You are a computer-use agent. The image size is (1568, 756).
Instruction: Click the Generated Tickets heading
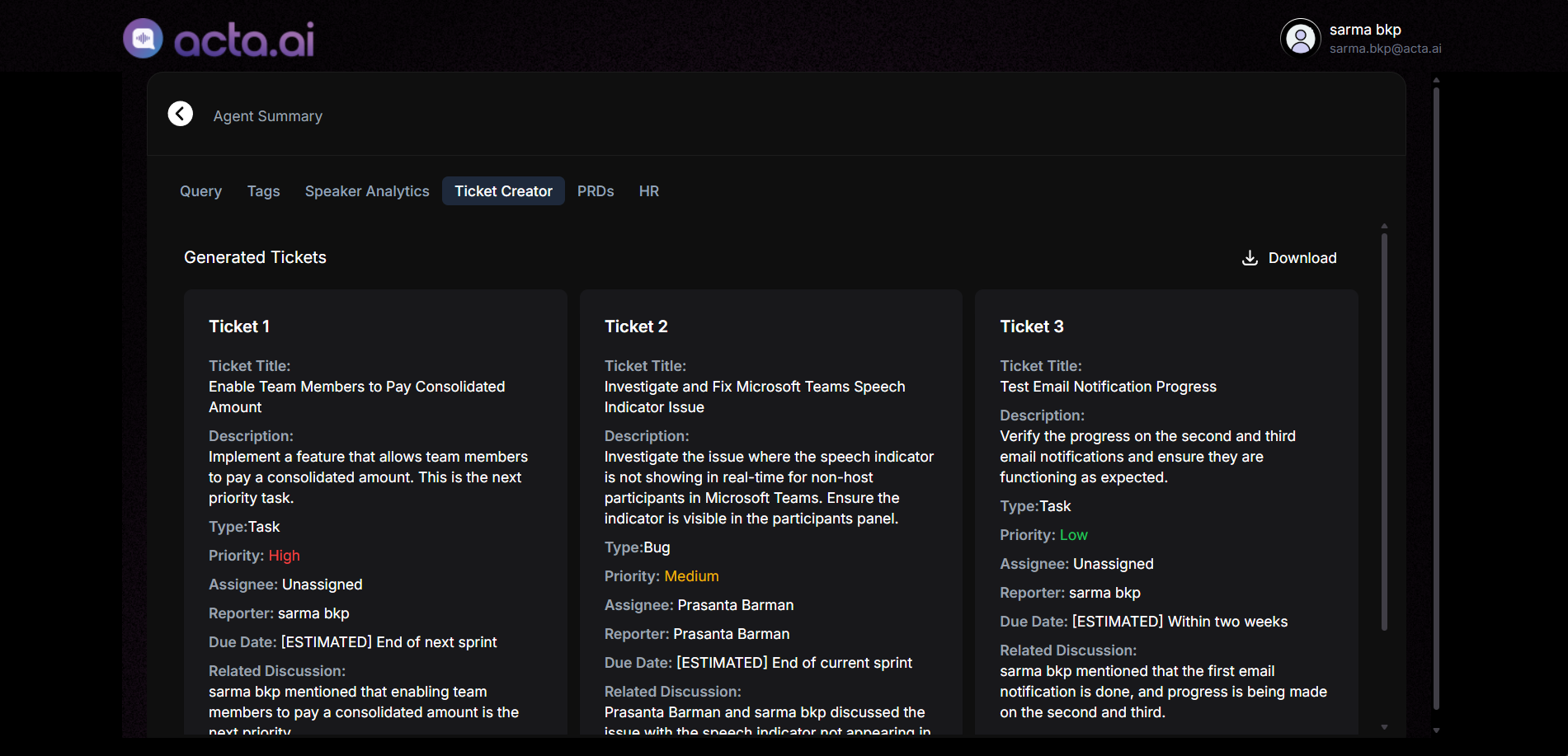[x=255, y=256]
